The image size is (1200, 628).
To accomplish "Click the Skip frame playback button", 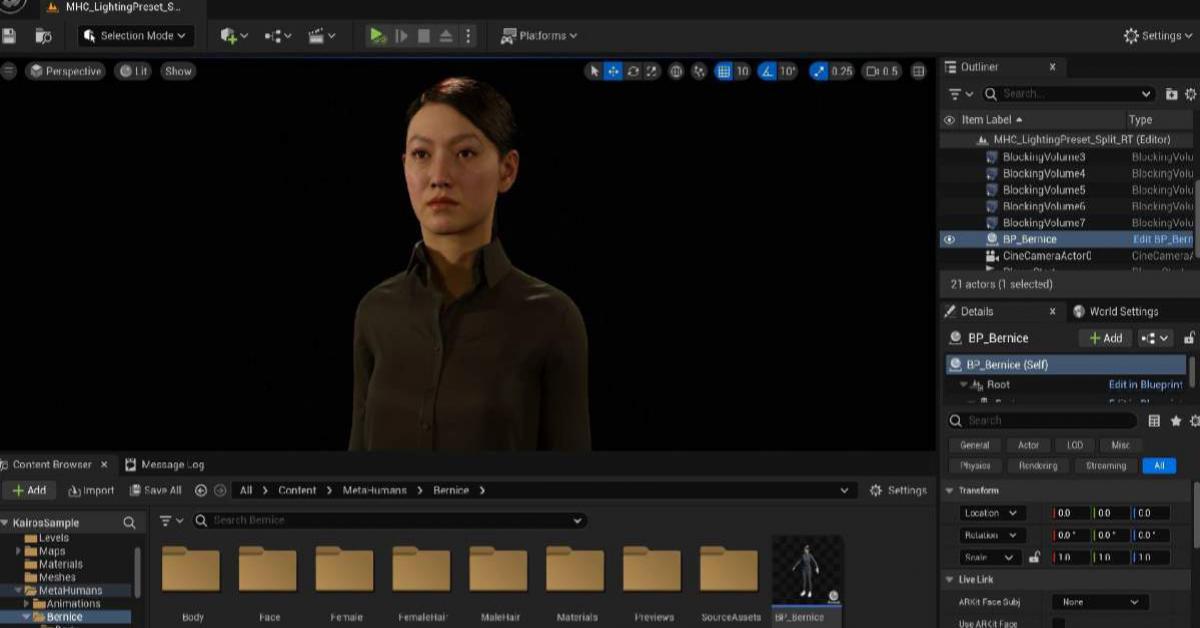I will [401, 35].
